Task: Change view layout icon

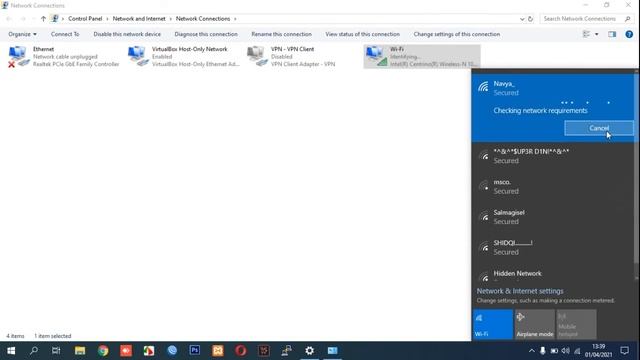Action: (586, 34)
